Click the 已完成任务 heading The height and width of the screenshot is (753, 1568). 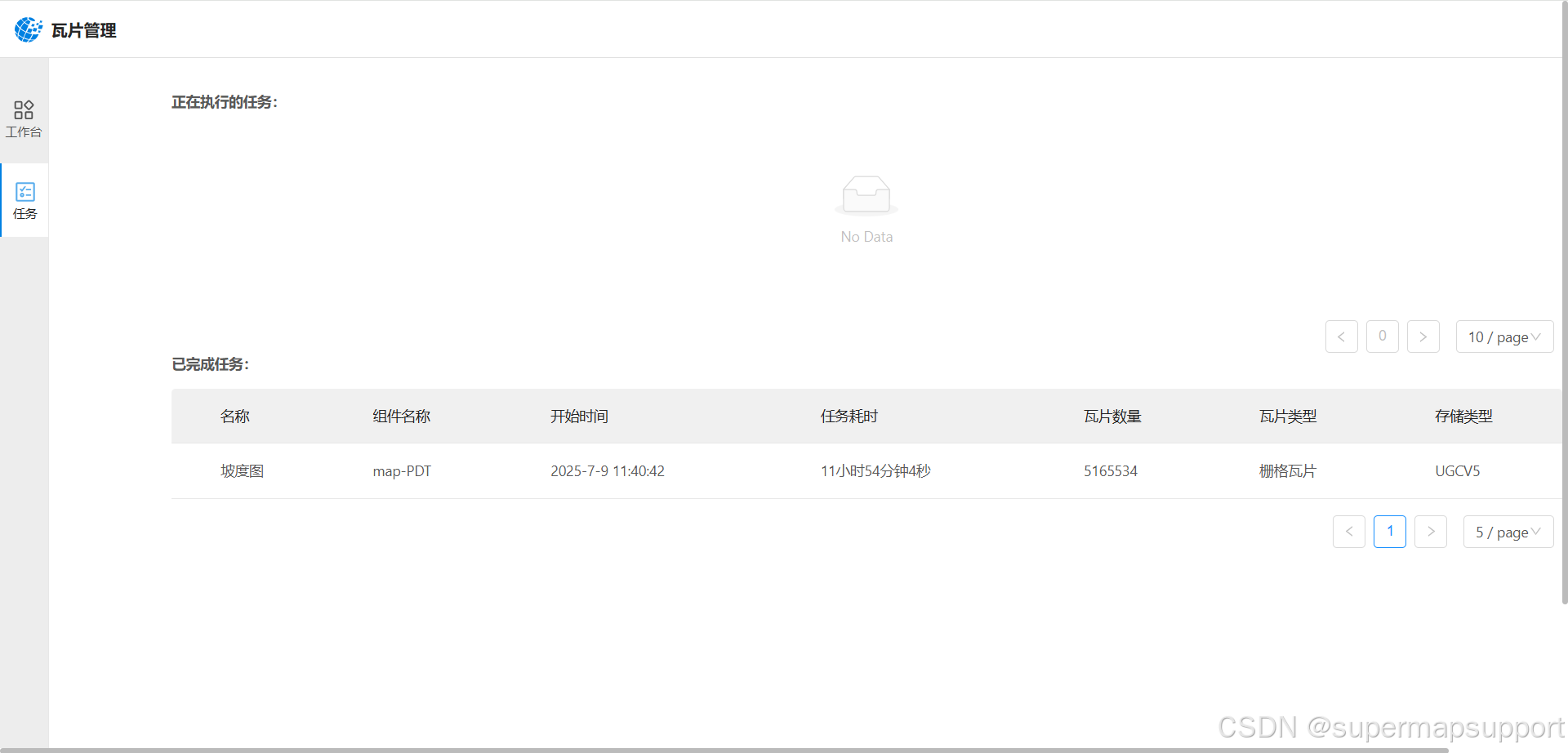(x=211, y=364)
